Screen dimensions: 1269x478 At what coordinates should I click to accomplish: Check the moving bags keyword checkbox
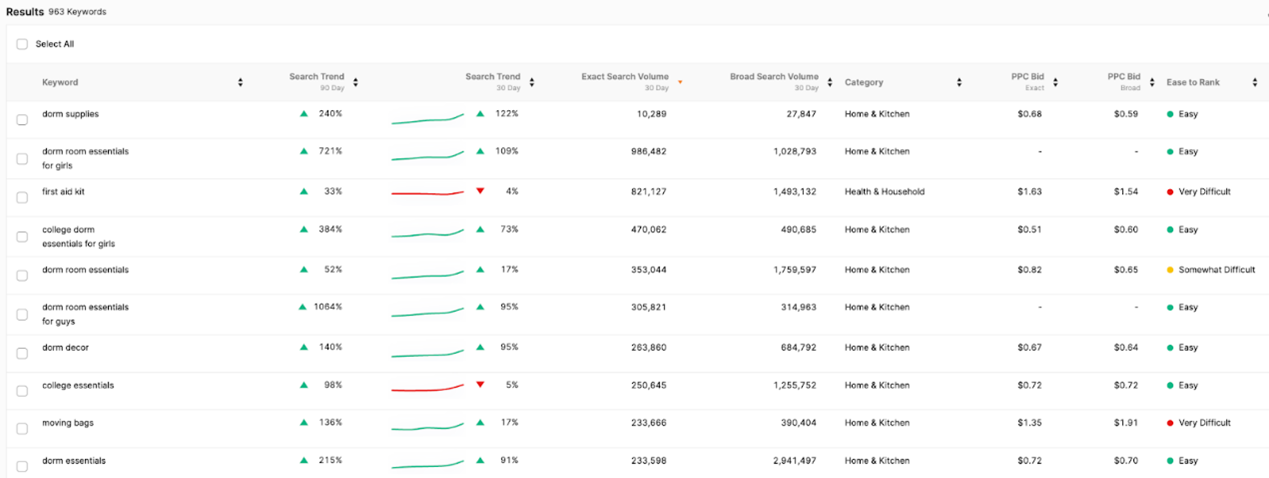coord(22,429)
